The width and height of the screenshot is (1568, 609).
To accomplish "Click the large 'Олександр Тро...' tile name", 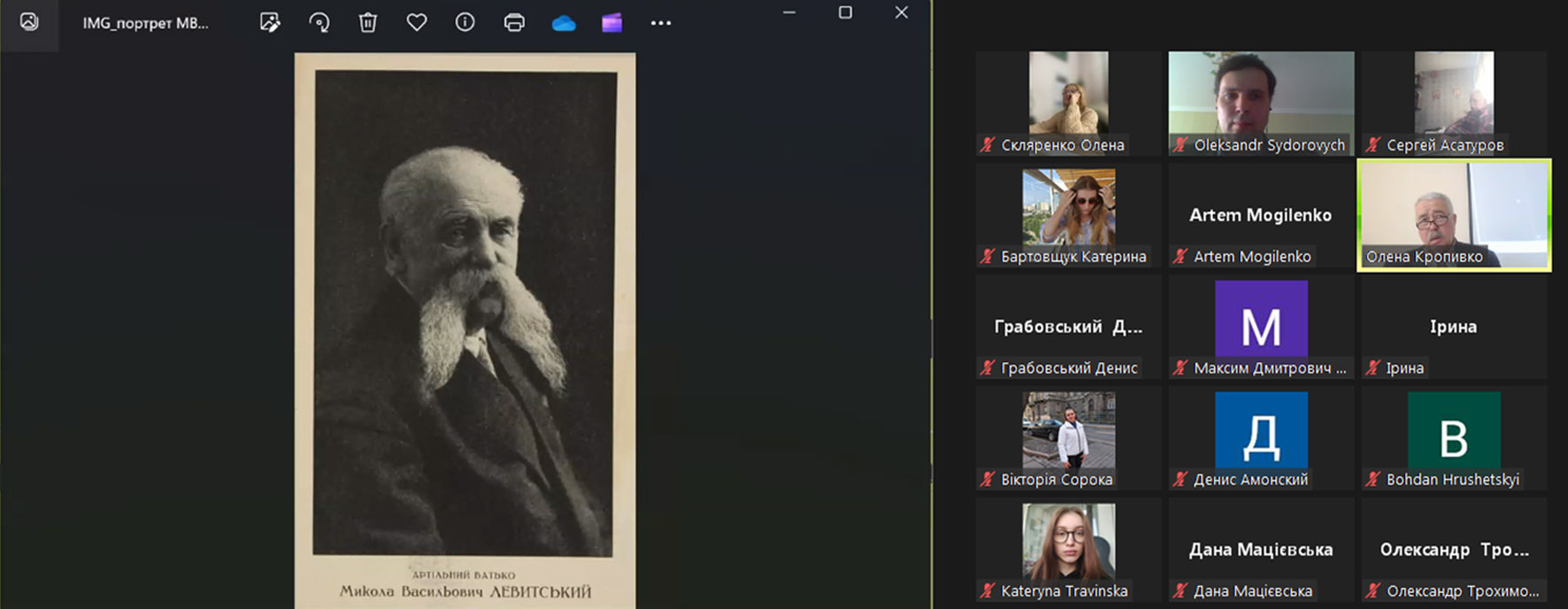I will pos(1454,550).
